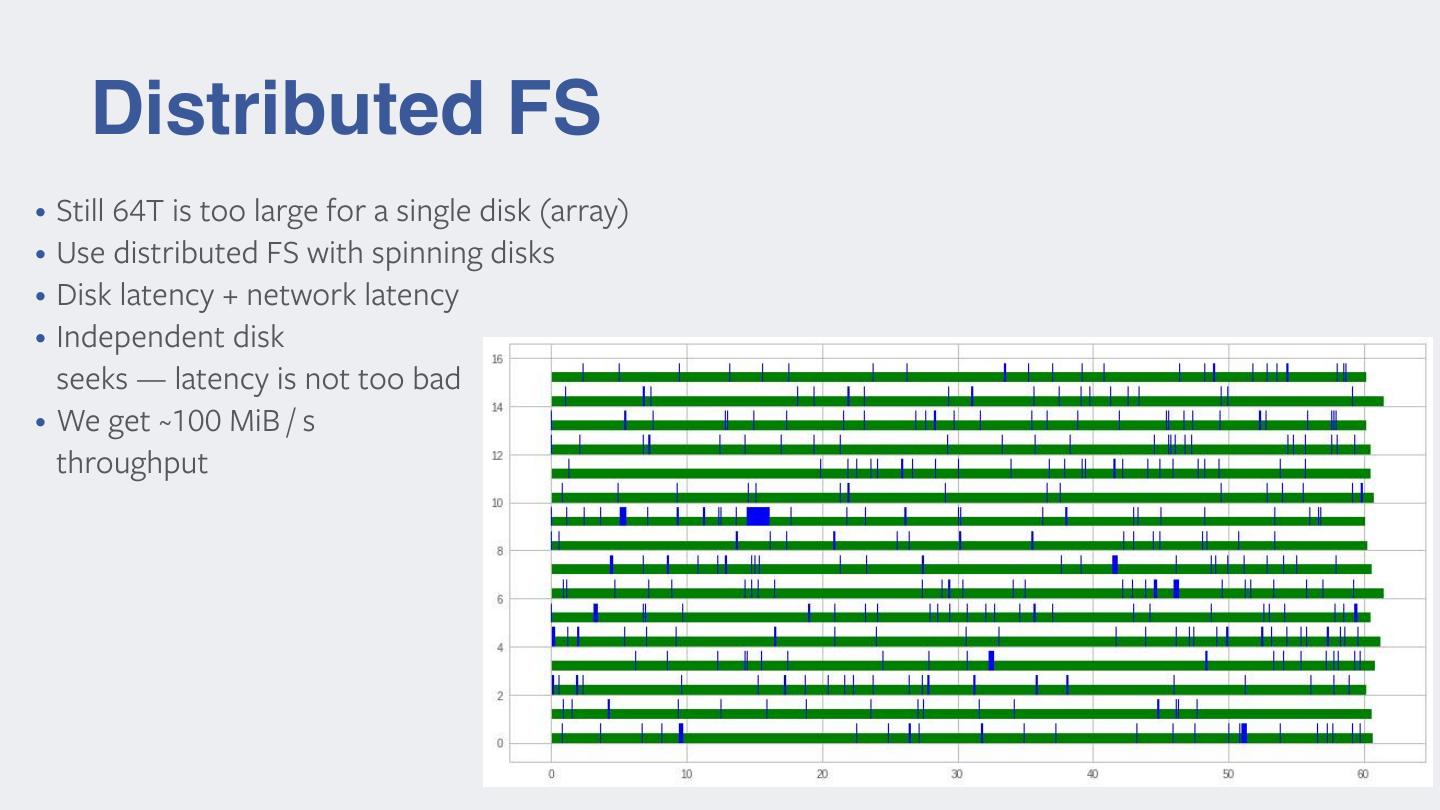The width and height of the screenshot is (1440, 810).
Task: Select the "We get ~100 MiB / s" line
Action: [185, 422]
